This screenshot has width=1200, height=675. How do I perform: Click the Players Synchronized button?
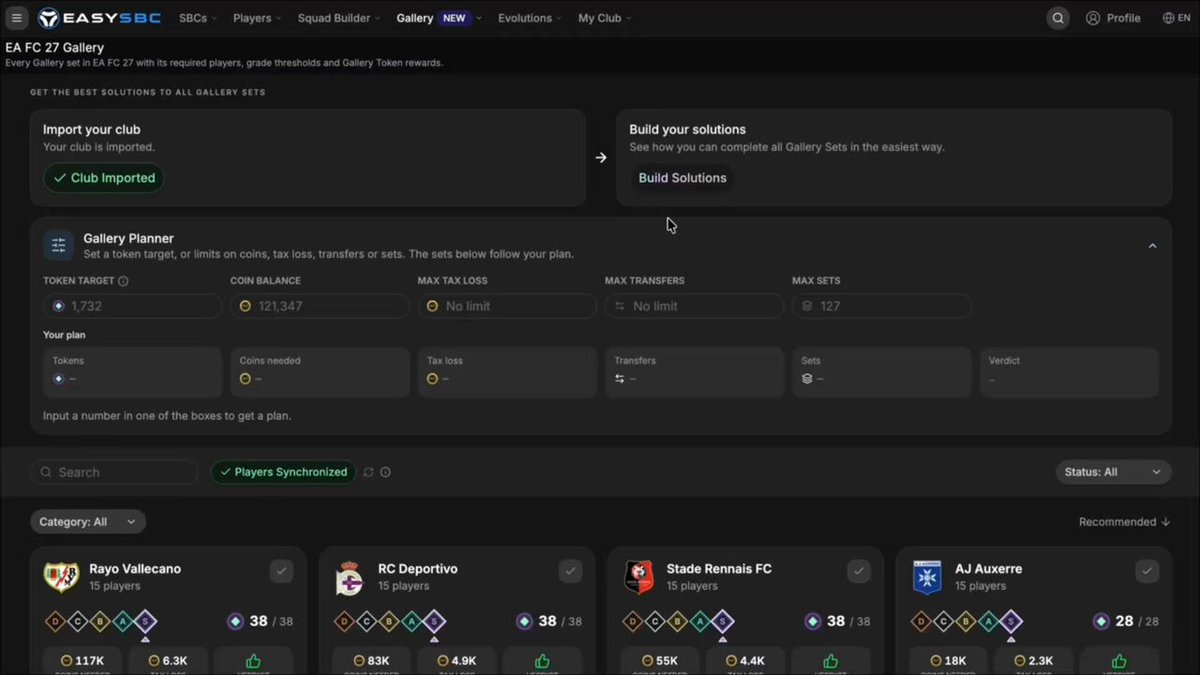coord(283,472)
